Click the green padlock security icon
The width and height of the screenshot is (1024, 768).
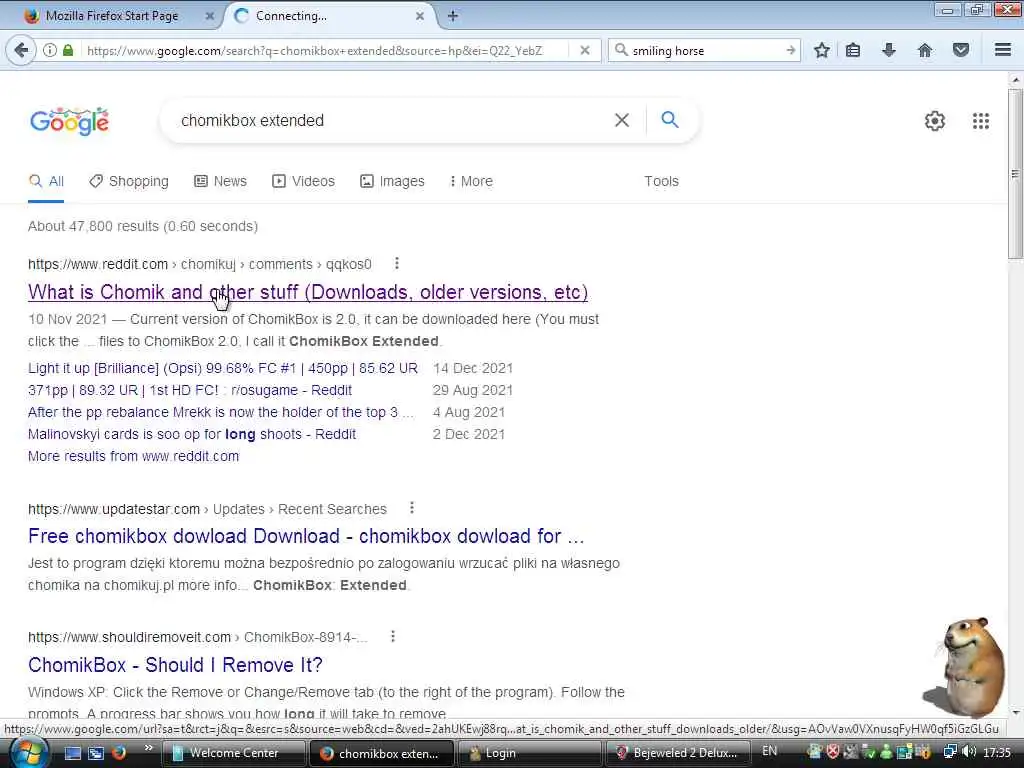[68, 50]
